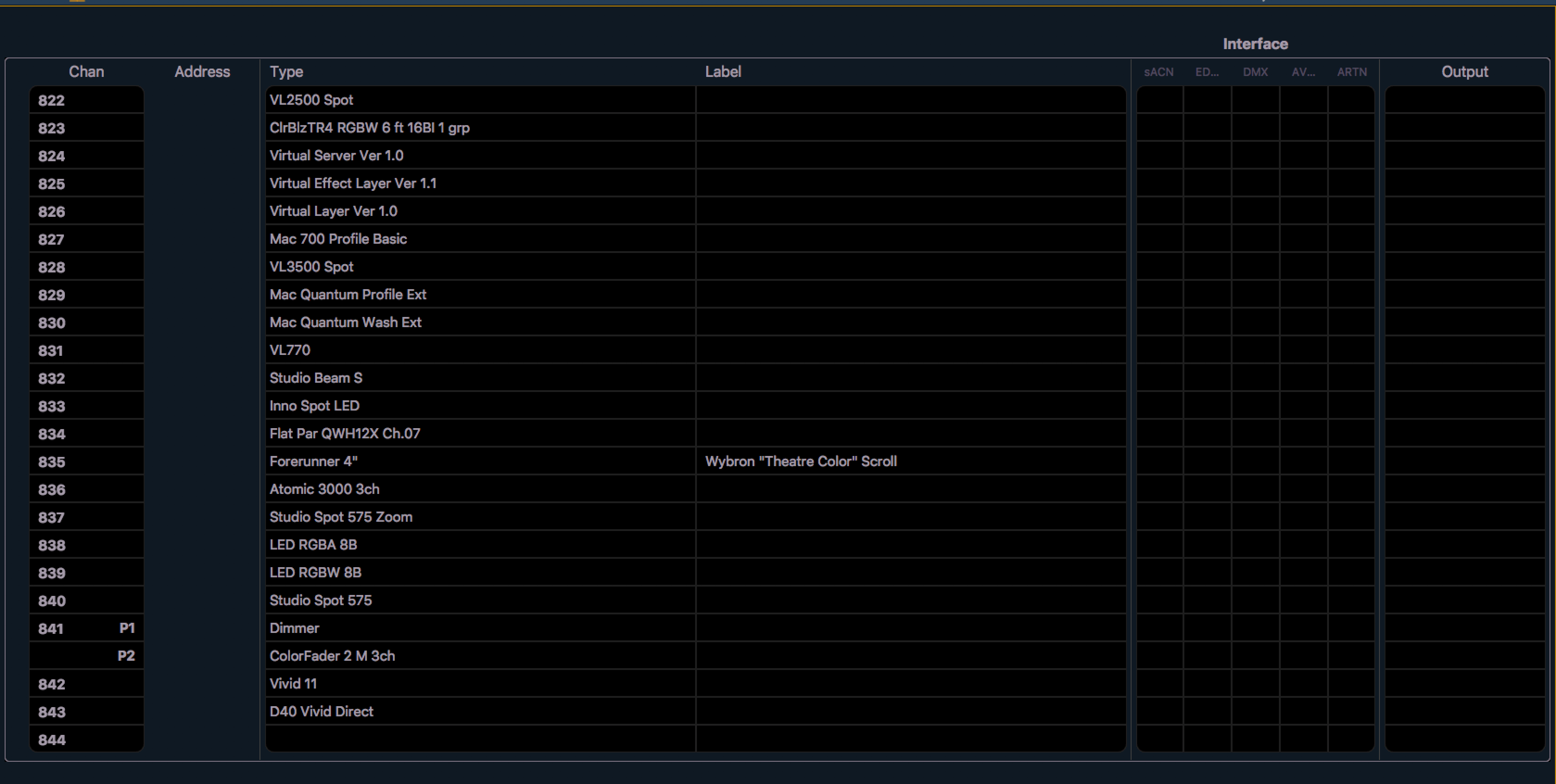Select ColorFader 2 M 3ch type
The width and height of the screenshot is (1556, 784).
click(x=480, y=656)
